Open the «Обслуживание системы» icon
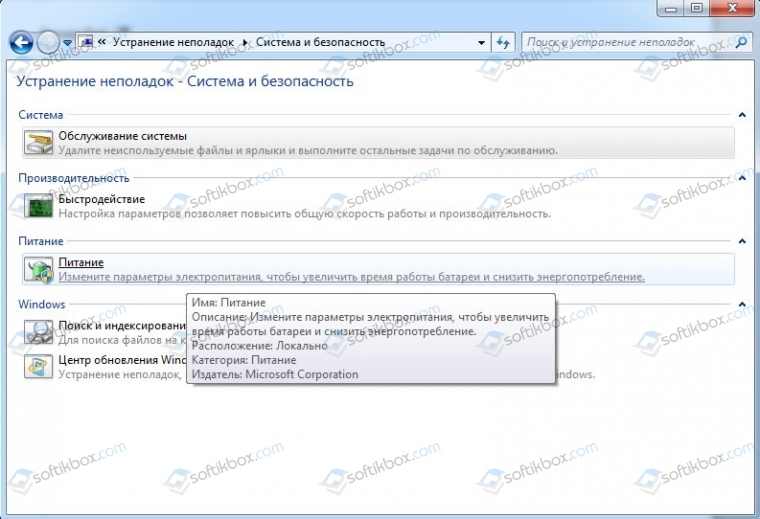760x519 pixels. point(38,142)
